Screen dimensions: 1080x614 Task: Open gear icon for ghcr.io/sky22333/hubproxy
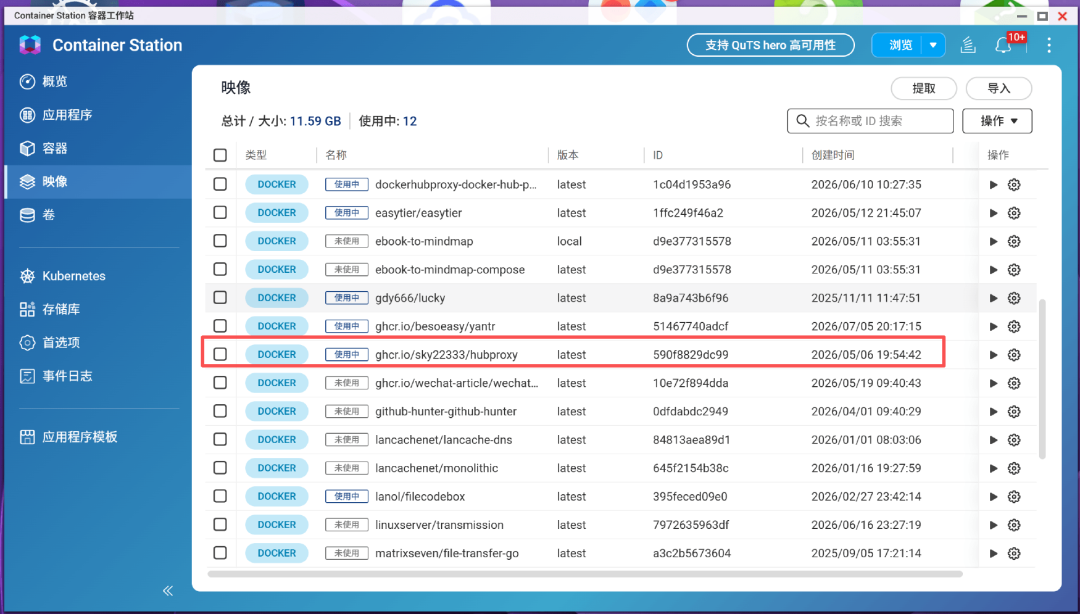1014,354
